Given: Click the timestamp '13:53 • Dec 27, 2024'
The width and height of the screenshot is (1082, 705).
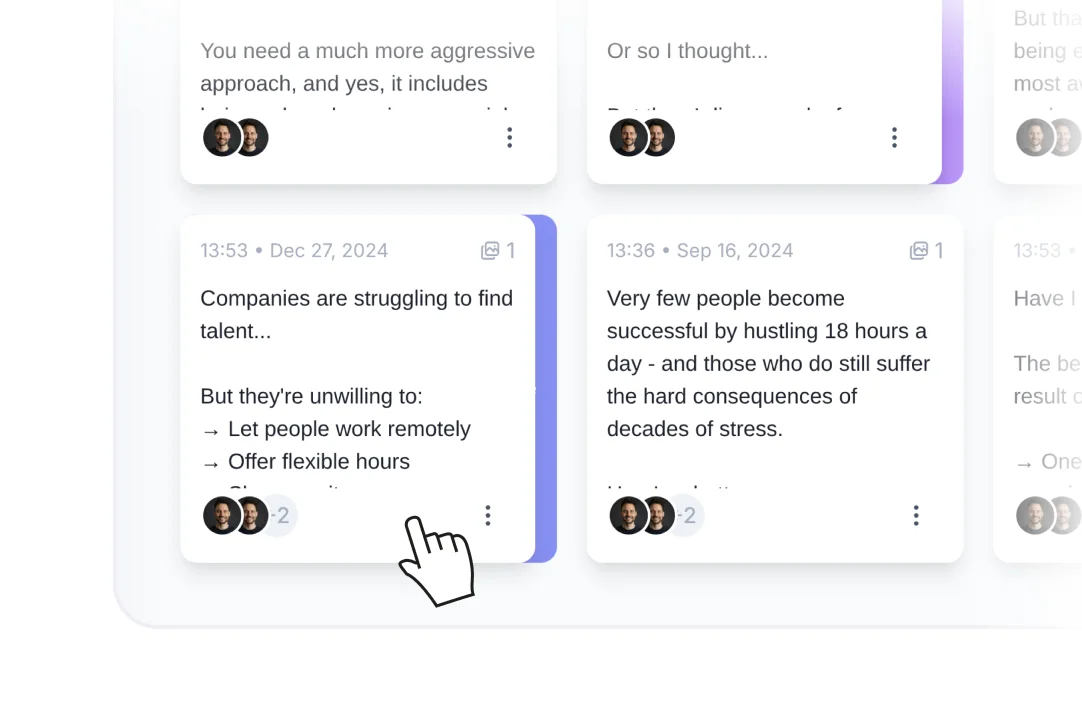Looking at the screenshot, I should (x=294, y=250).
